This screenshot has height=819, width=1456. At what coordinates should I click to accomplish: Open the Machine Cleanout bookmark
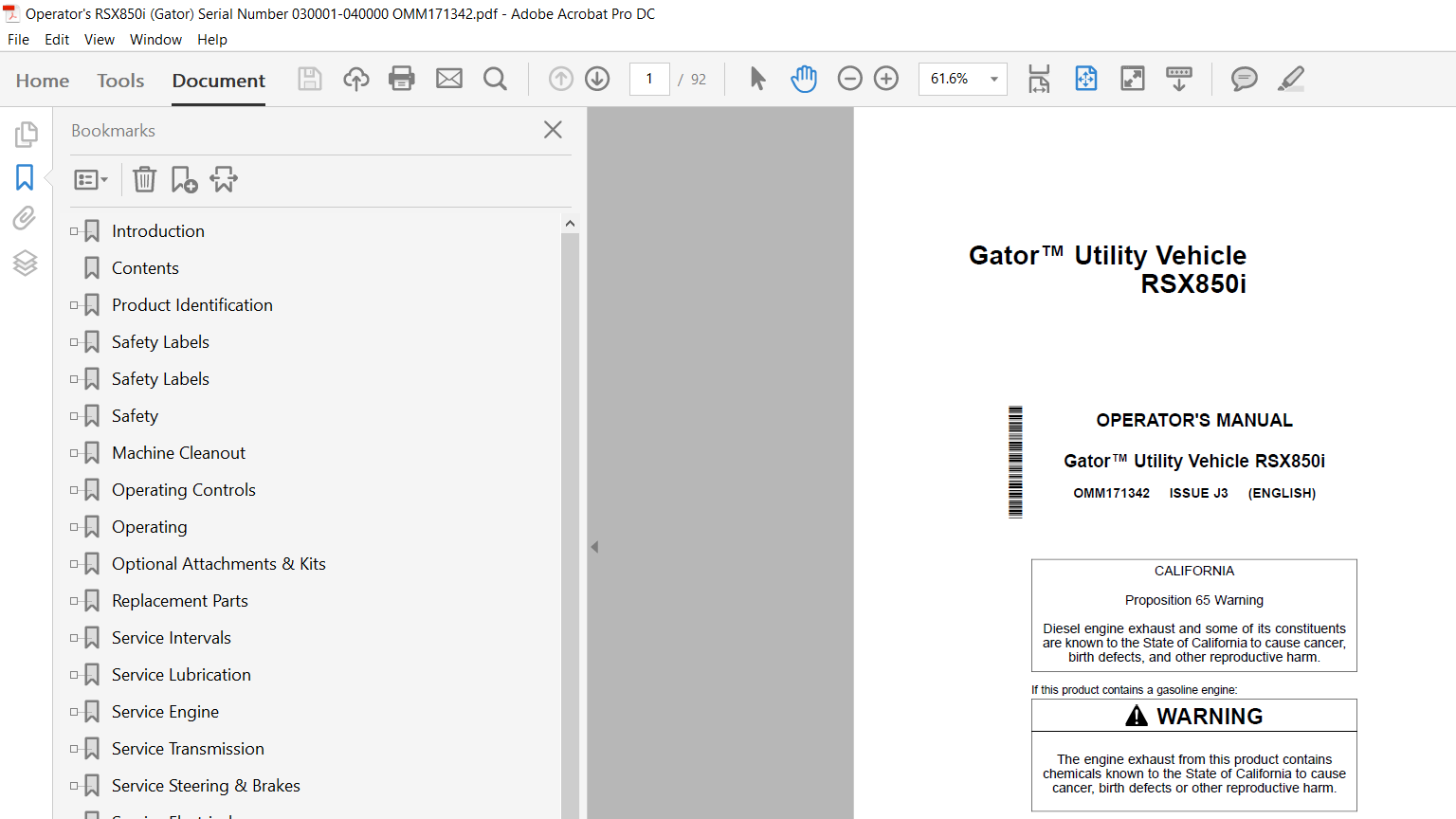click(x=178, y=453)
